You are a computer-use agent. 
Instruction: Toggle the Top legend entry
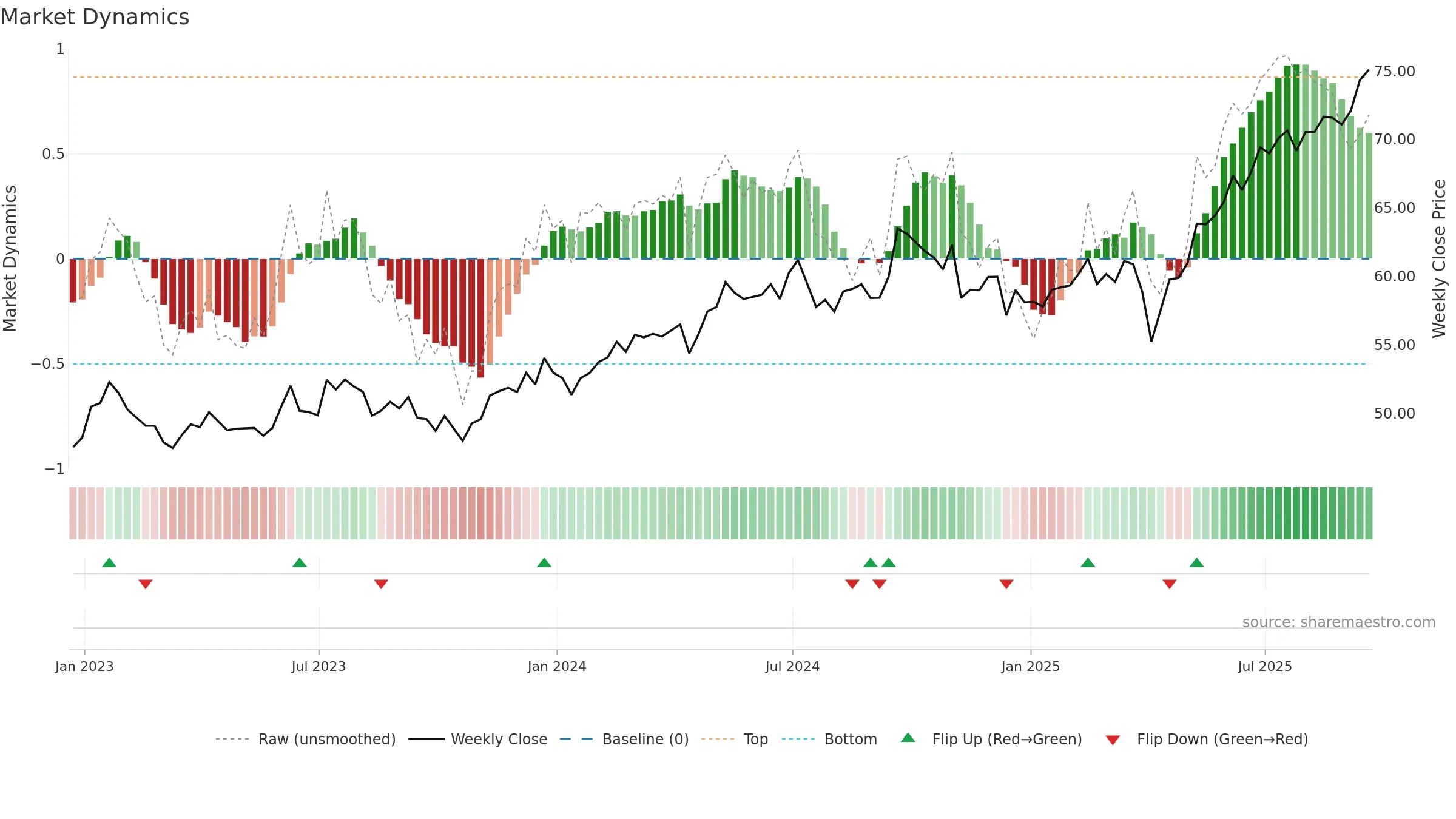click(734, 739)
